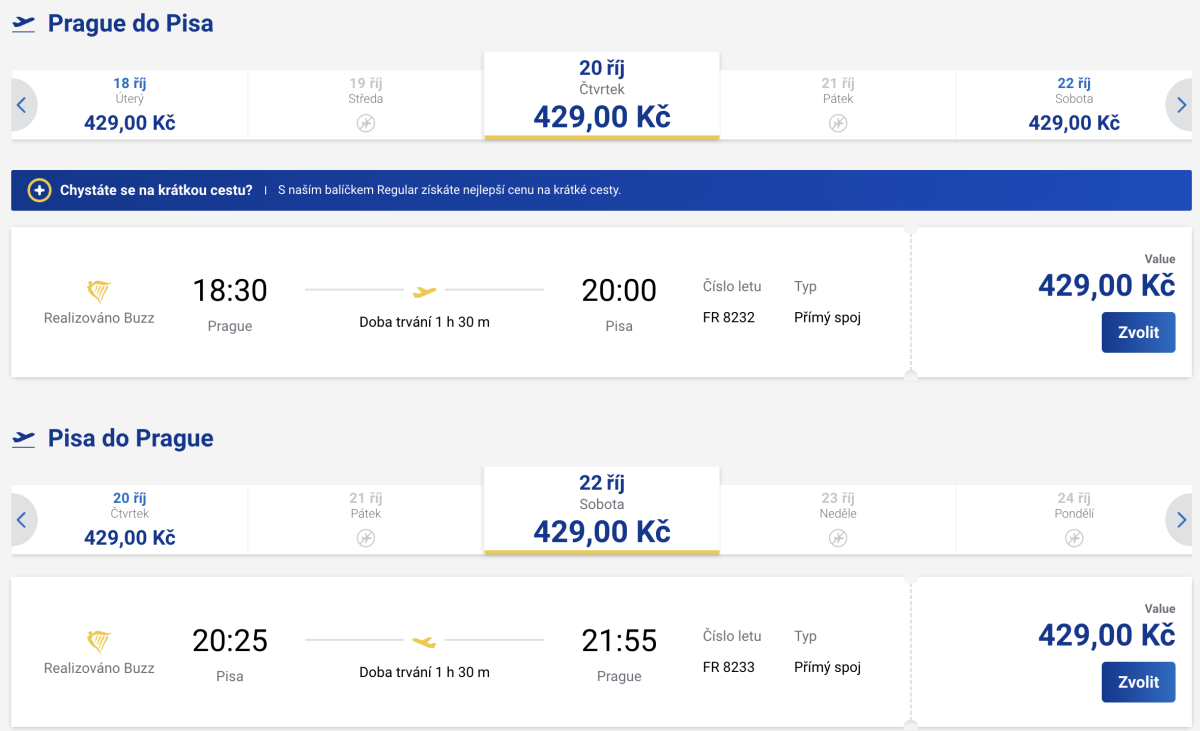The width and height of the screenshot is (1200, 731).
Task: Show later outbound dates with right arrow
Action: (x=1181, y=105)
